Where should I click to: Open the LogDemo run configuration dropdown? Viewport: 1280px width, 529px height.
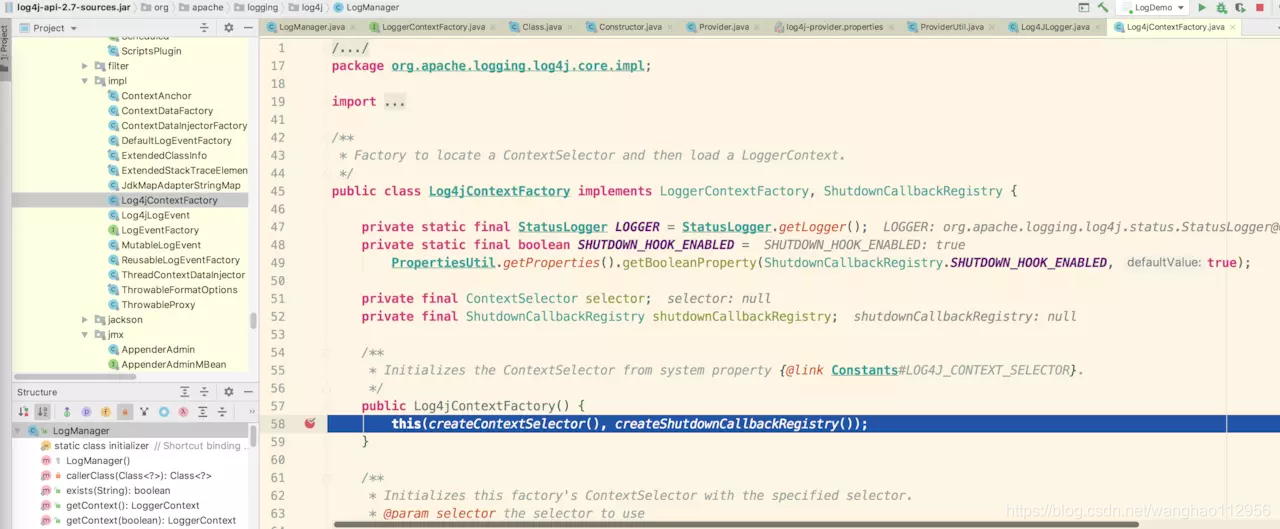click(1153, 7)
